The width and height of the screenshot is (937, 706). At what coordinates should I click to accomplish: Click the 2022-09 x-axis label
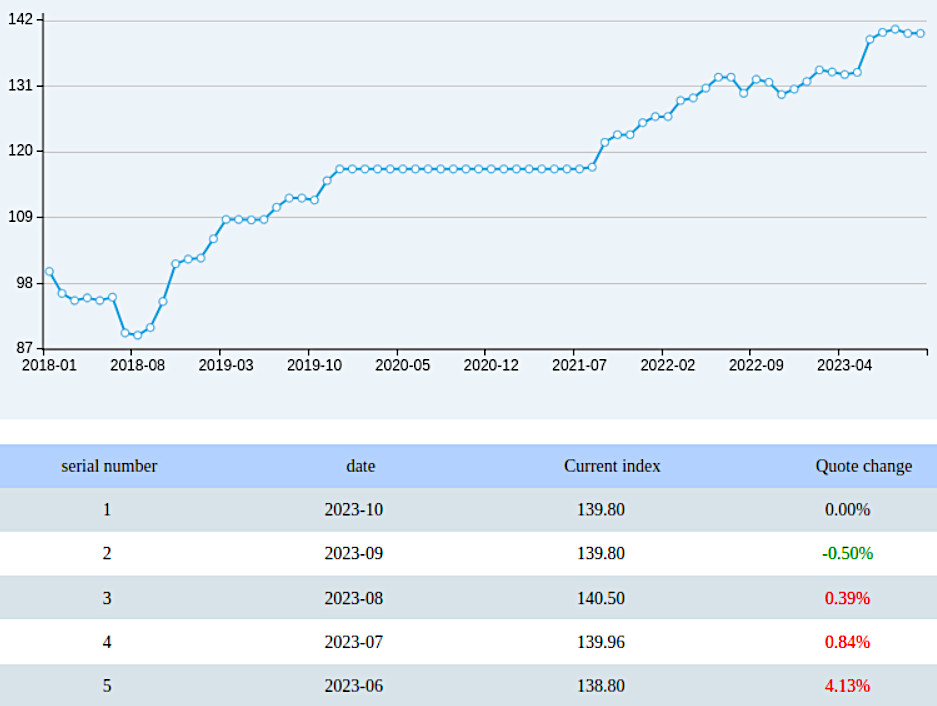pyautogui.click(x=756, y=366)
